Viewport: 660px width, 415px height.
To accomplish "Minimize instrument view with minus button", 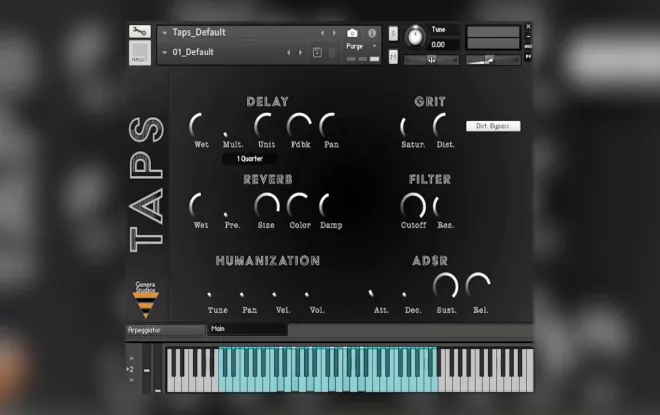I will point(528,36).
